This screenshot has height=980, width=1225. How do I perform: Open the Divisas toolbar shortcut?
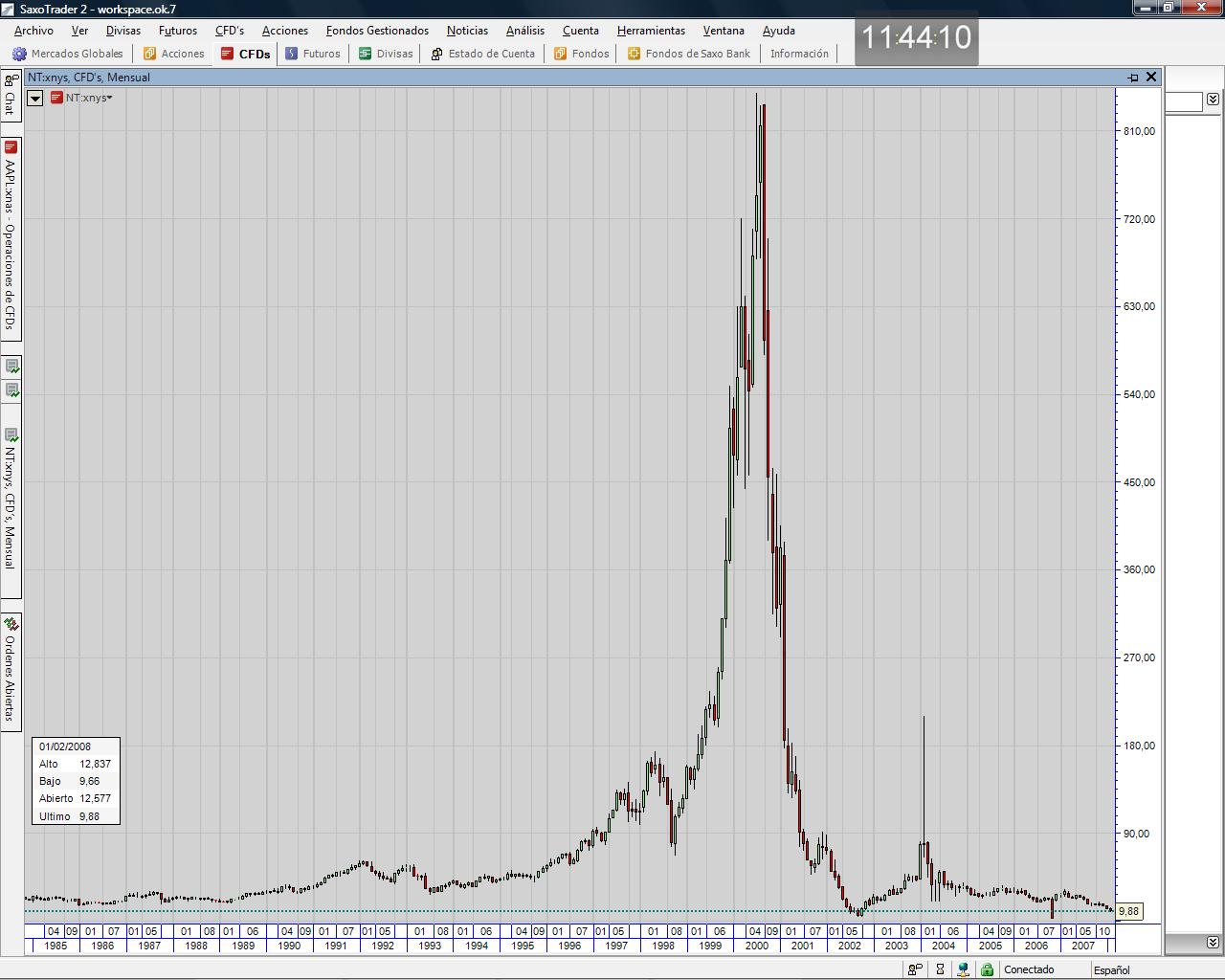(x=386, y=54)
